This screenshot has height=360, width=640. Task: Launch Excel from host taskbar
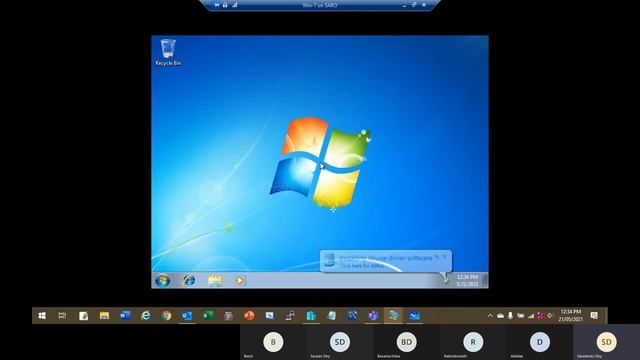point(208,316)
